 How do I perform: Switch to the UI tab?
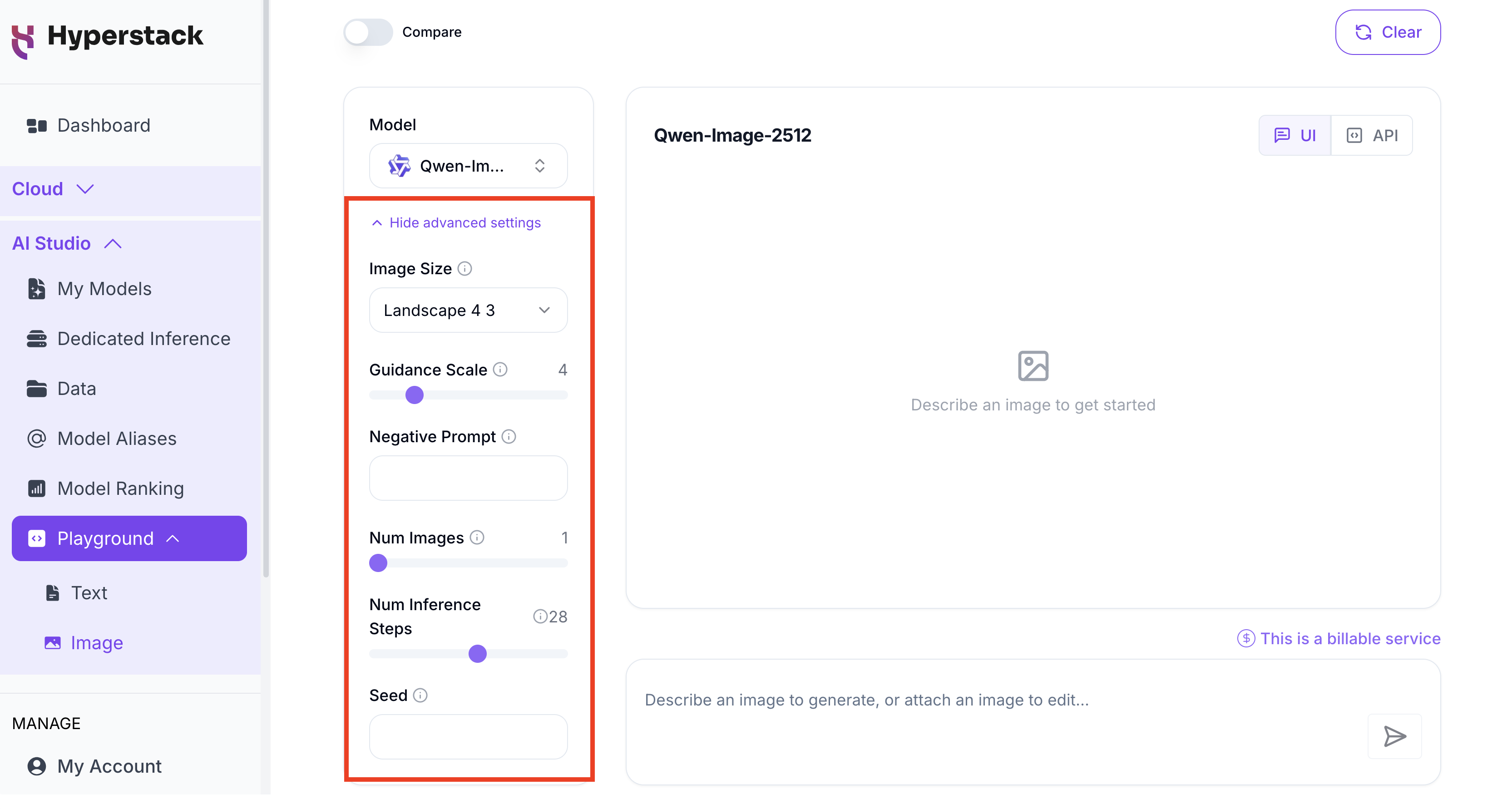[1294, 136]
